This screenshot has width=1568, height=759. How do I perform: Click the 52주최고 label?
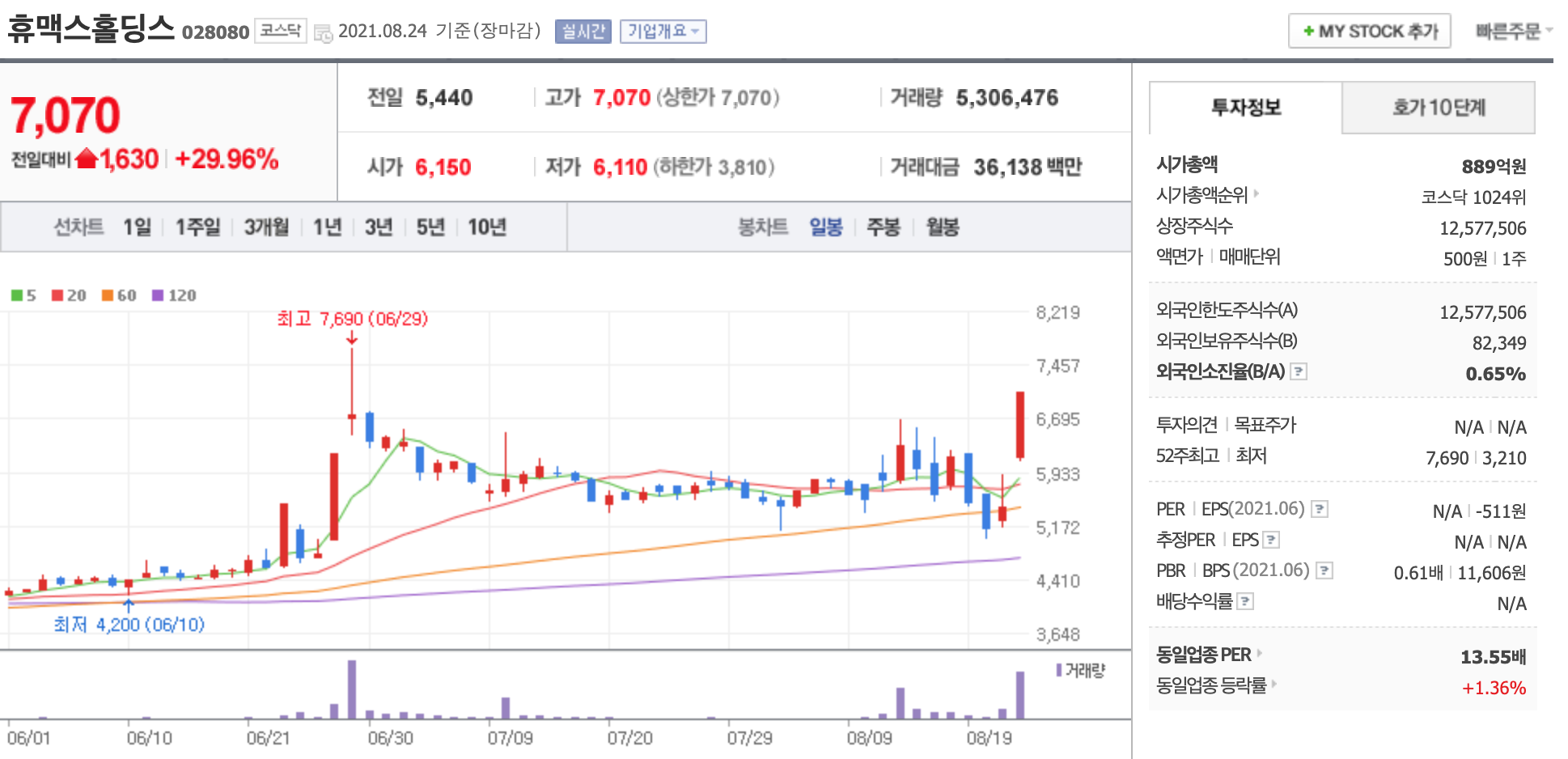tap(1187, 456)
